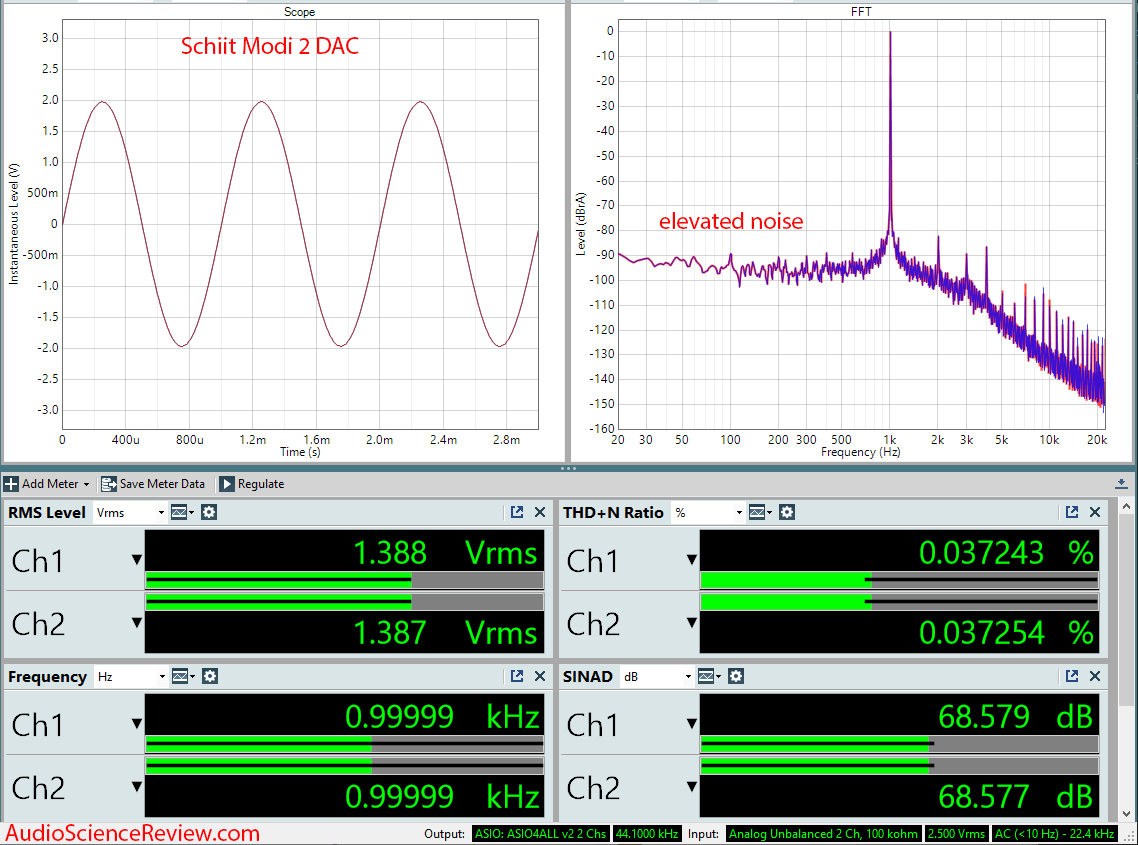Click the THD+N Ch1 0.037243 % reading
Screen dimensions: 1138x845
[1007, 553]
